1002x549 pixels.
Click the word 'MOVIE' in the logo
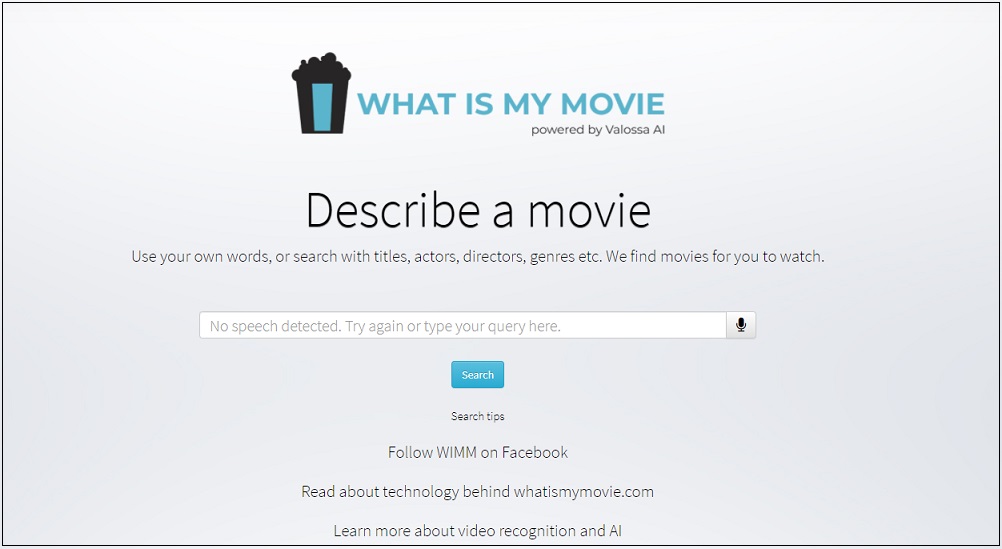(612, 104)
